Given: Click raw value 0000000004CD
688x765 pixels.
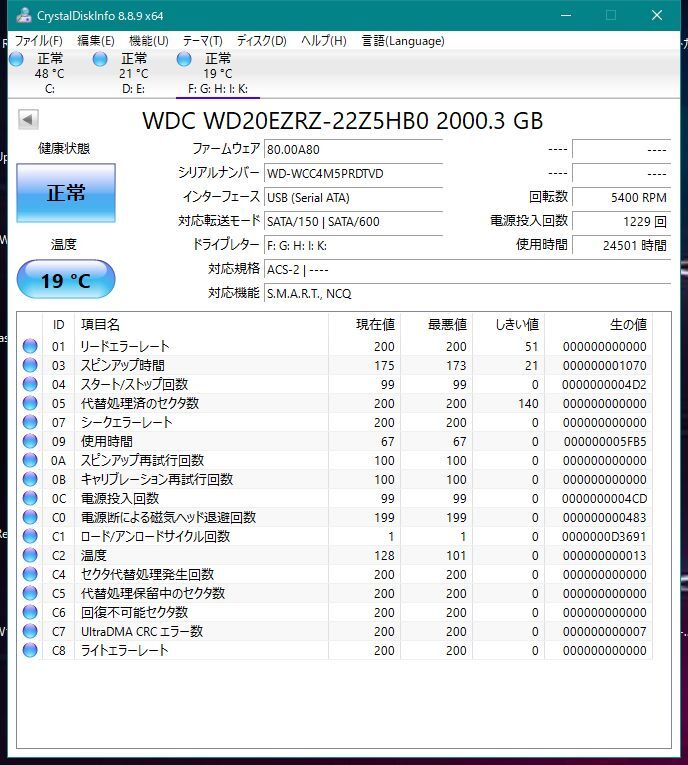Looking at the screenshot, I should coord(604,499).
